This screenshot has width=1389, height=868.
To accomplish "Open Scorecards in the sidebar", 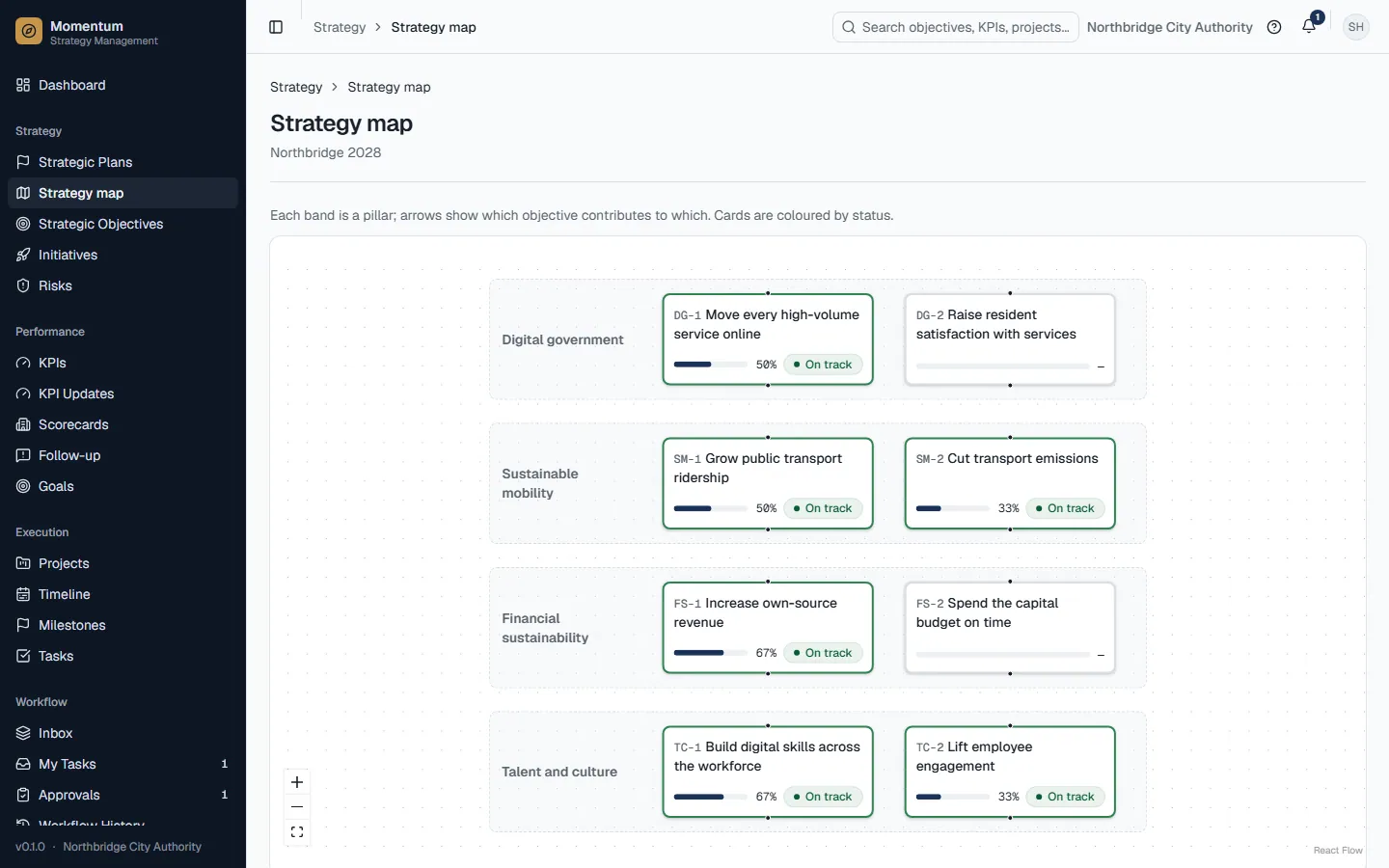I will (123, 424).
